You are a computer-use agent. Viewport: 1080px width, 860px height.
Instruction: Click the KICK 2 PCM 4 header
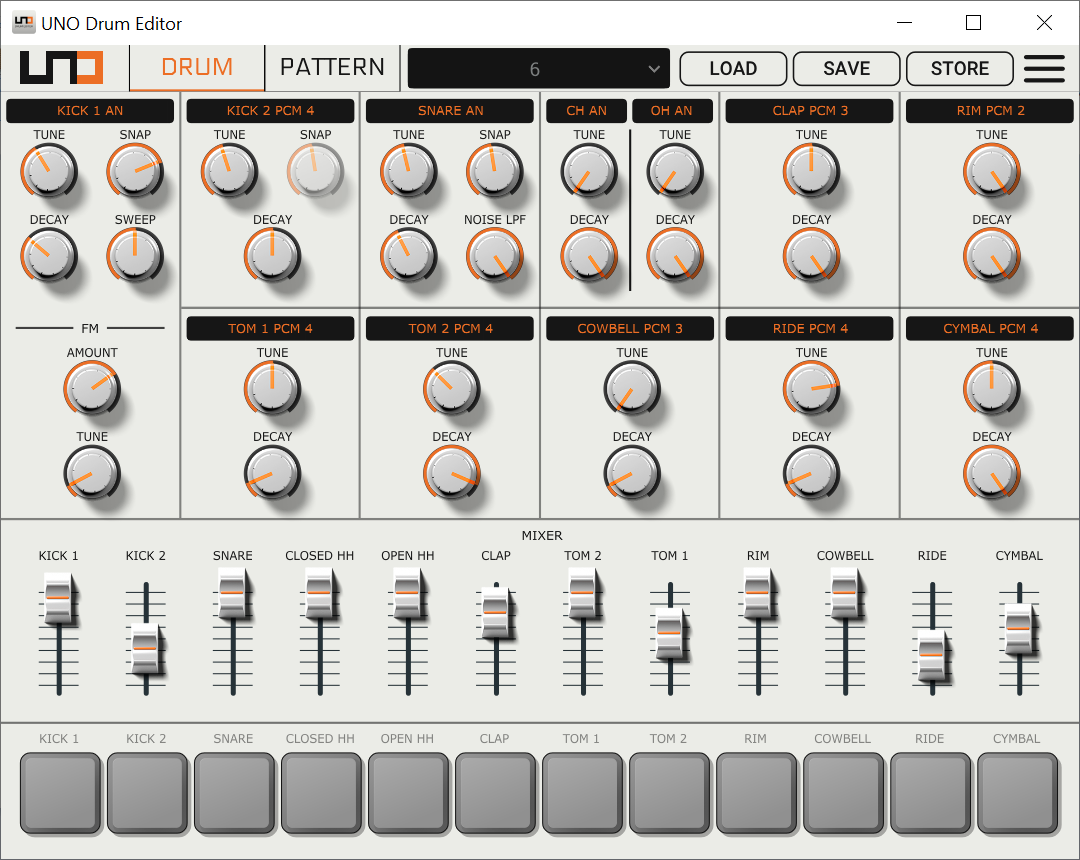[269, 110]
